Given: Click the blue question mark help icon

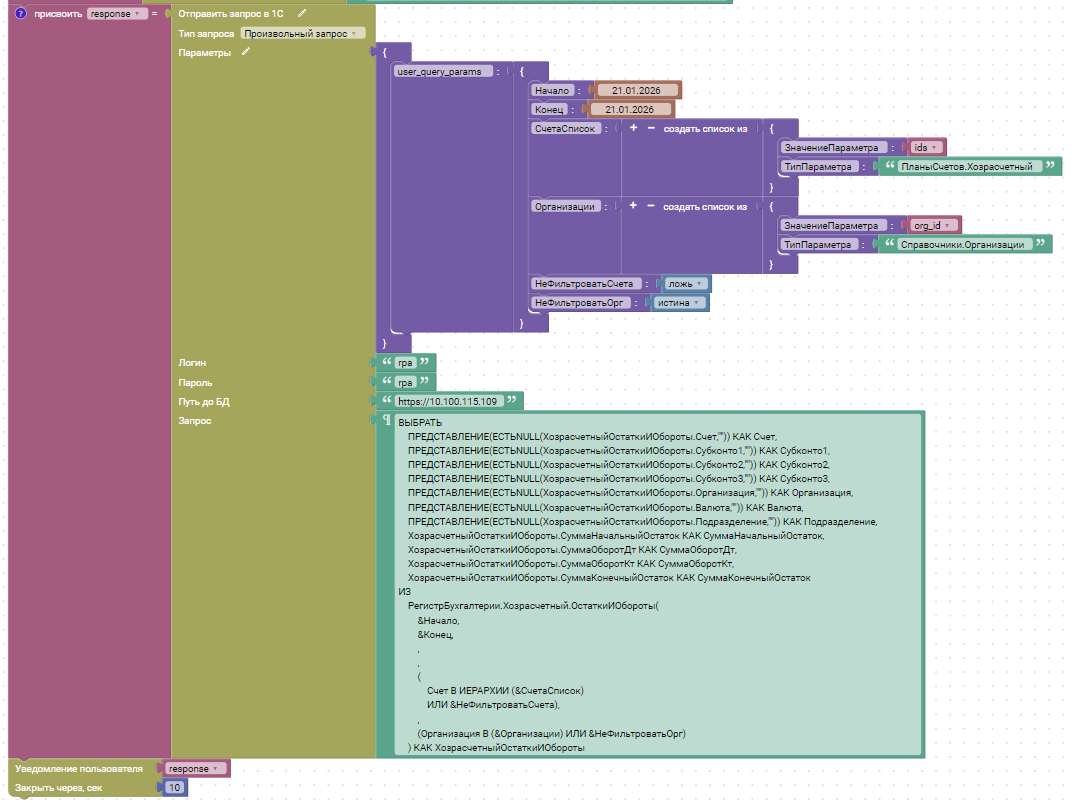Looking at the screenshot, I should tap(20, 14).
